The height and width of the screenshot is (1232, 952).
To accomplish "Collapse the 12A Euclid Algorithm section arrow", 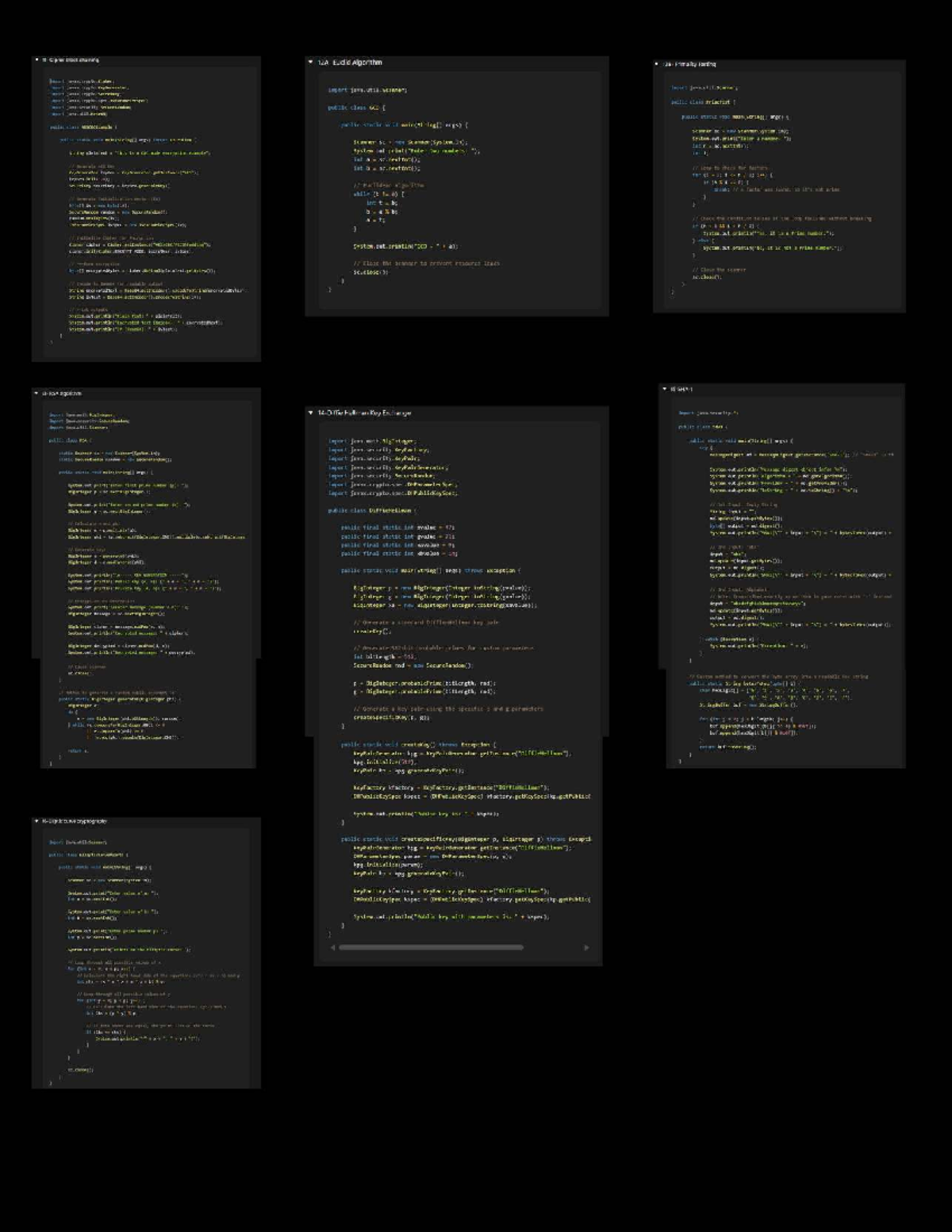I will (x=310, y=62).
